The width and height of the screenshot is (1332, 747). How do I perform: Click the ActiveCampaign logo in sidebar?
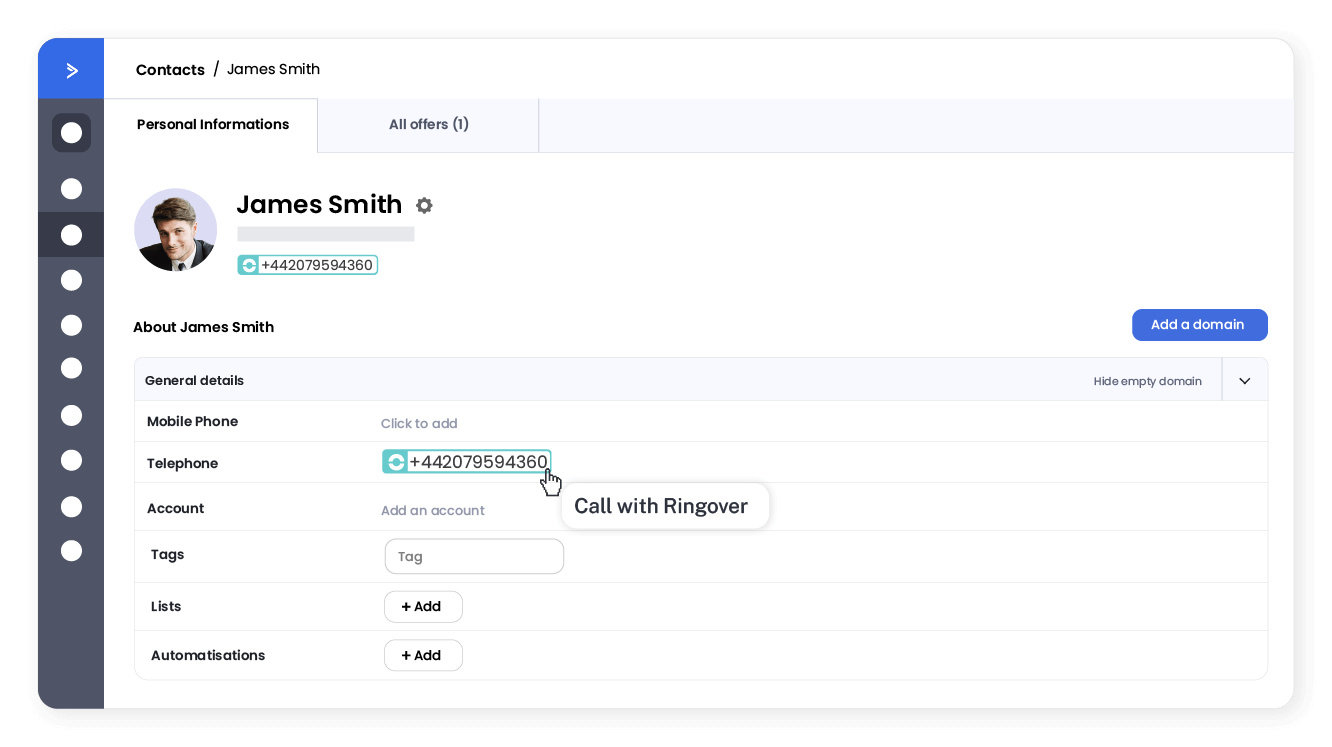[x=71, y=70]
